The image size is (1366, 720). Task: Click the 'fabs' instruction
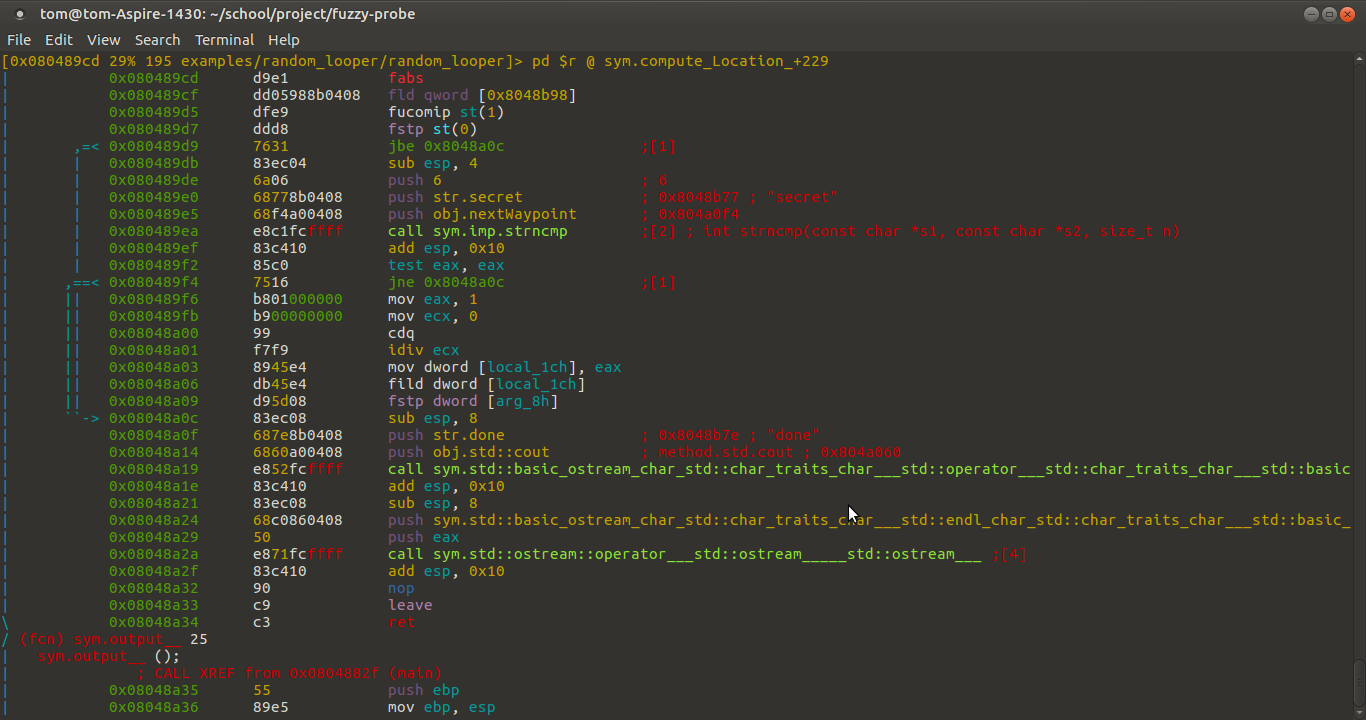tap(406, 78)
